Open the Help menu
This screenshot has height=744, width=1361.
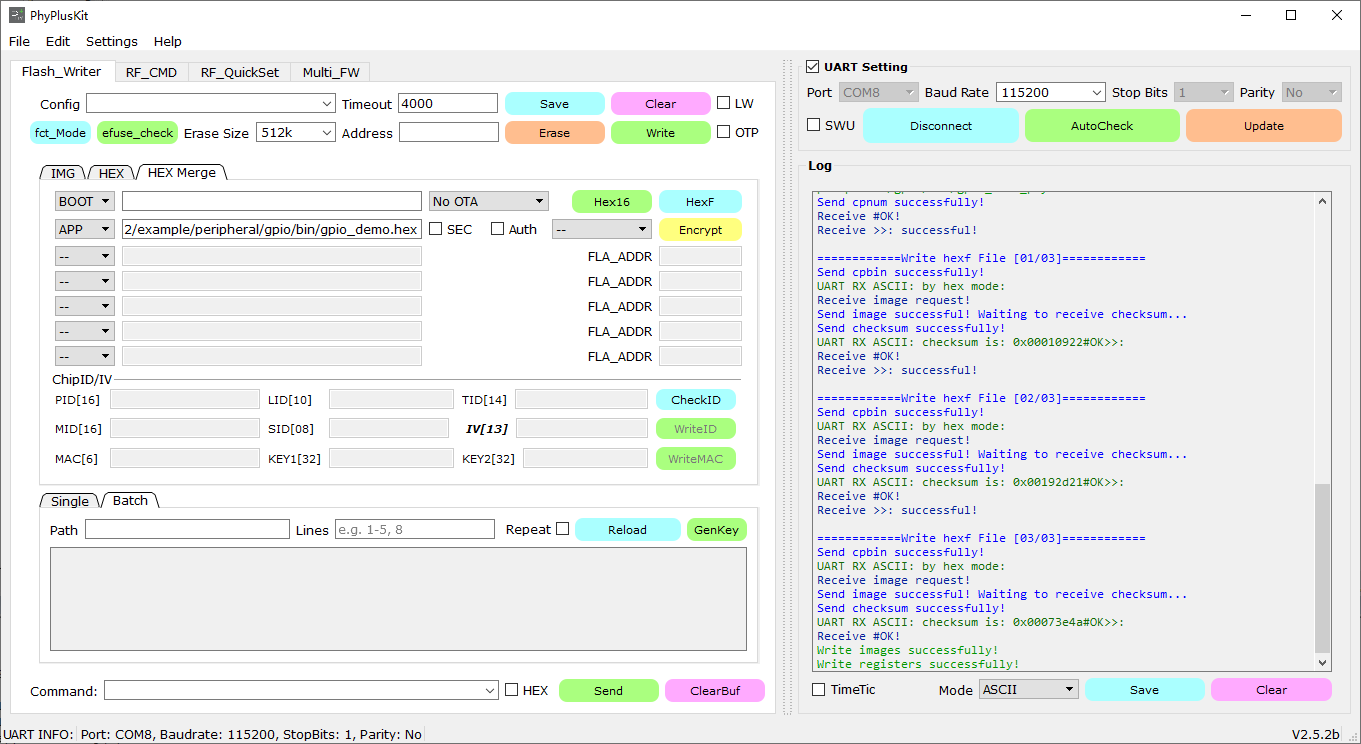tap(168, 41)
